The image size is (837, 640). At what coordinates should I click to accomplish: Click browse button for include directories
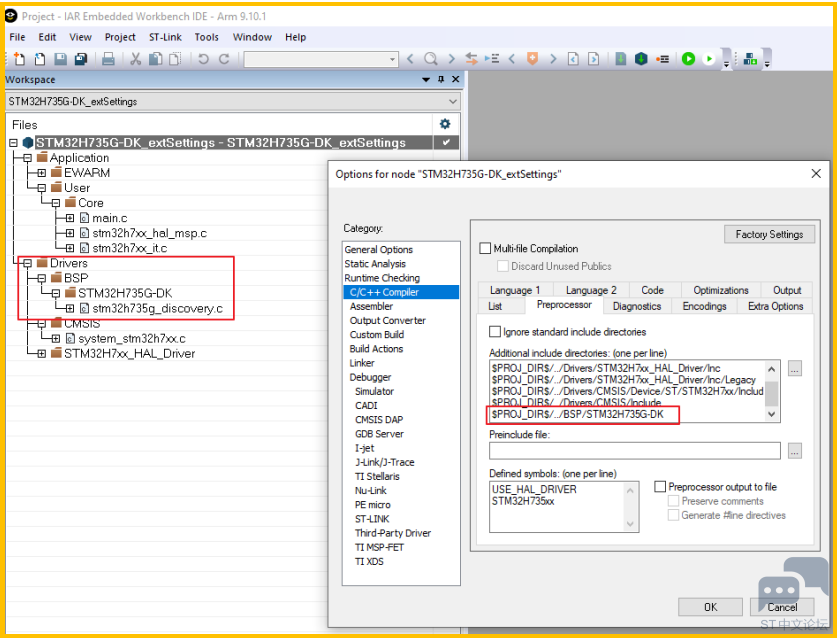click(x=795, y=368)
